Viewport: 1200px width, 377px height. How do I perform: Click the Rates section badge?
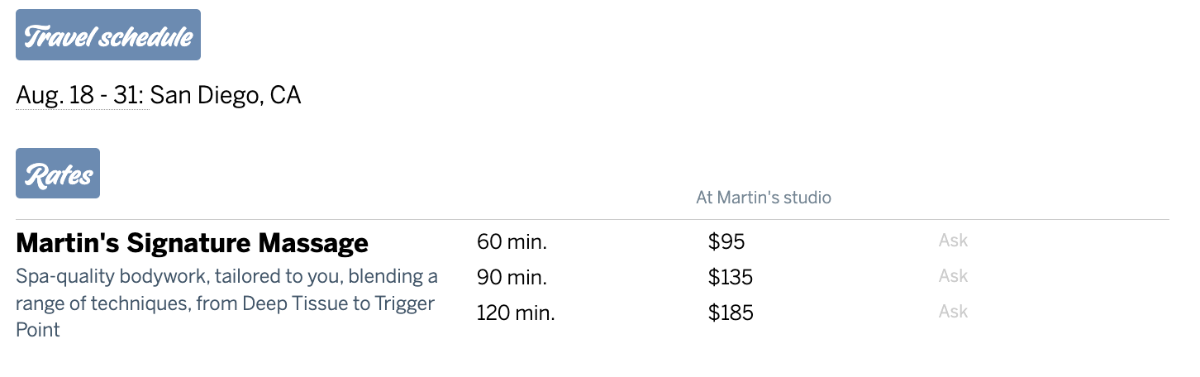click(58, 173)
